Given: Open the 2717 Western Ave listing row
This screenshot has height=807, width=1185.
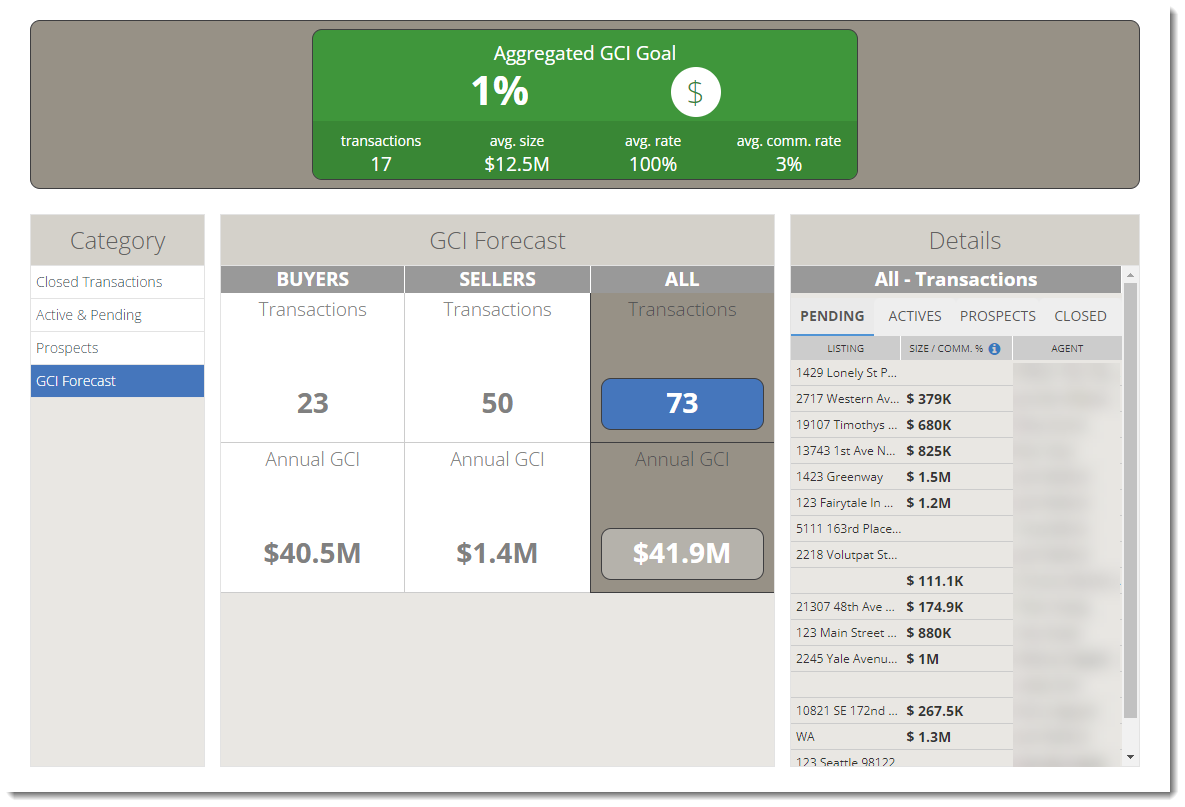Looking at the screenshot, I should (x=846, y=399).
